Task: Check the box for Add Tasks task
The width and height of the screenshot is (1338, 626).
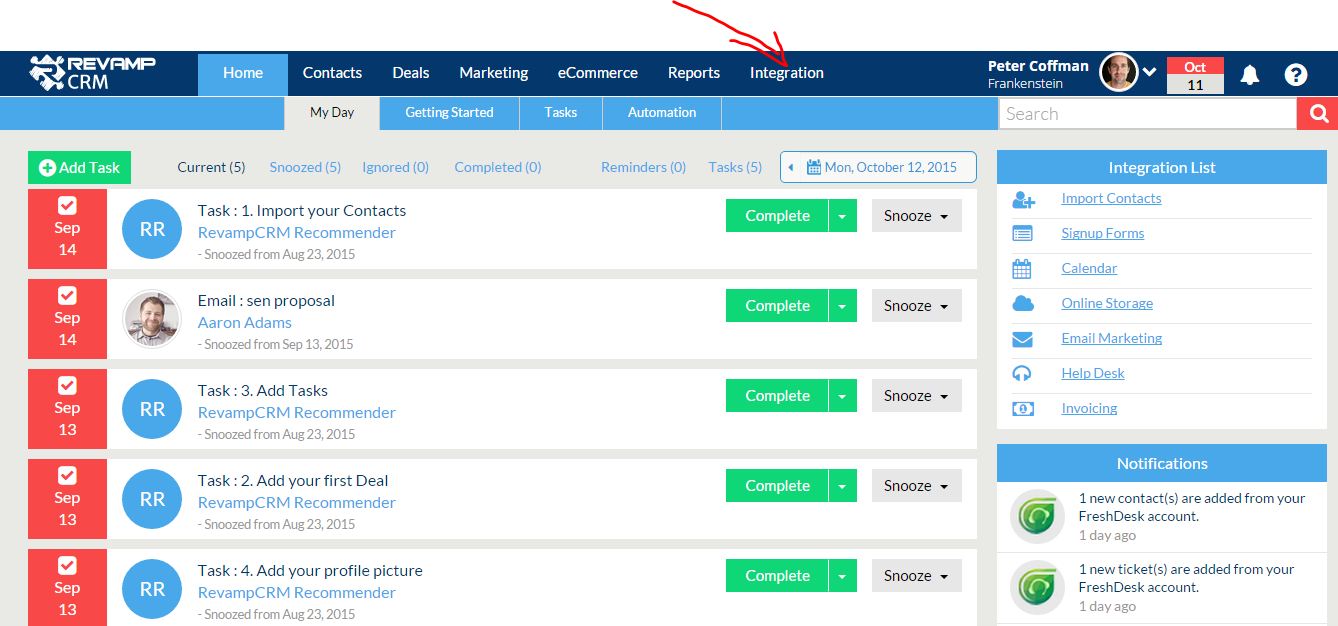Action: (x=67, y=385)
